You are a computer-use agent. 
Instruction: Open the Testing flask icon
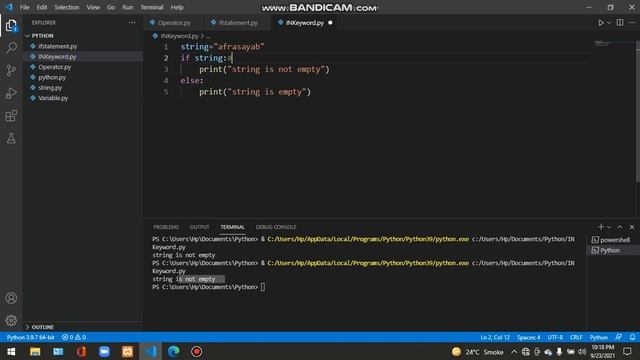(x=11, y=138)
